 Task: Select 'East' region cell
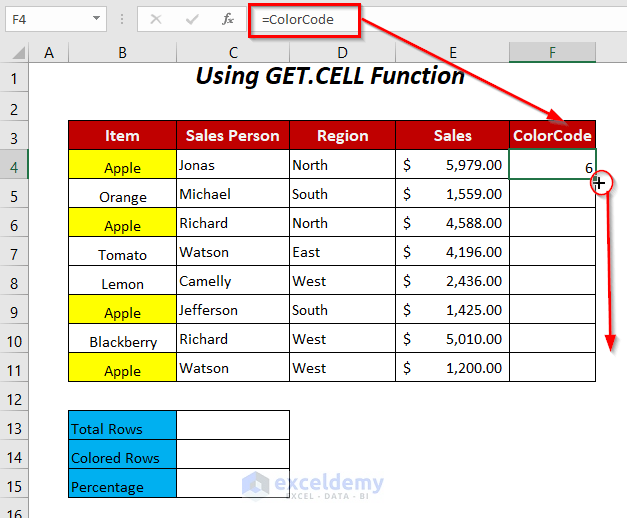pos(342,251)
